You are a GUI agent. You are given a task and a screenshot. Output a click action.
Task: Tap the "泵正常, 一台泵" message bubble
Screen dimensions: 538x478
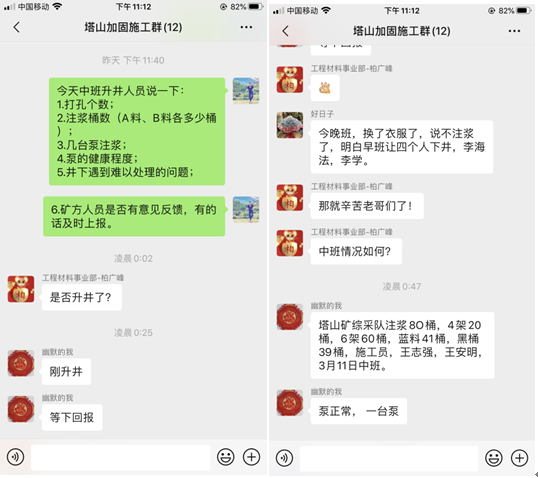pos(359,411)
